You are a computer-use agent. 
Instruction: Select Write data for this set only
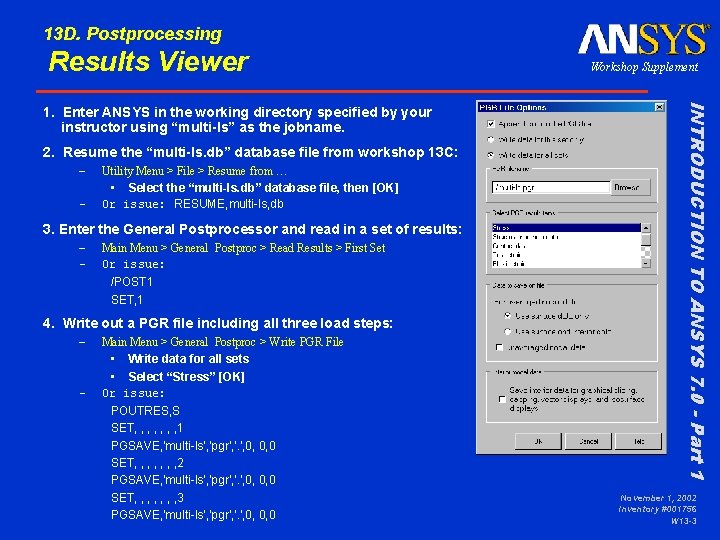(x=490, y=139)
